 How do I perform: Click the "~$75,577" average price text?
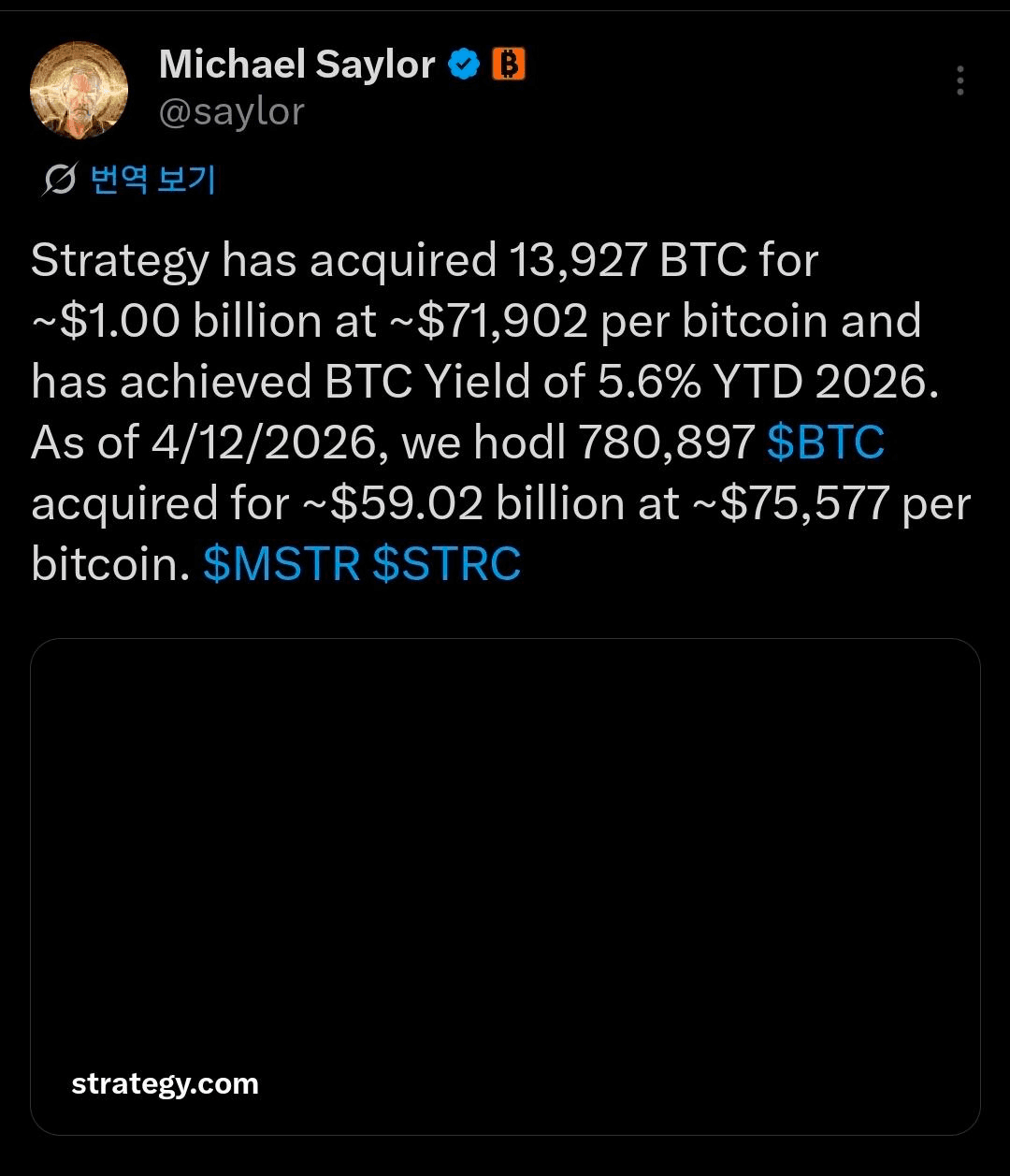(x=790, y=503)
